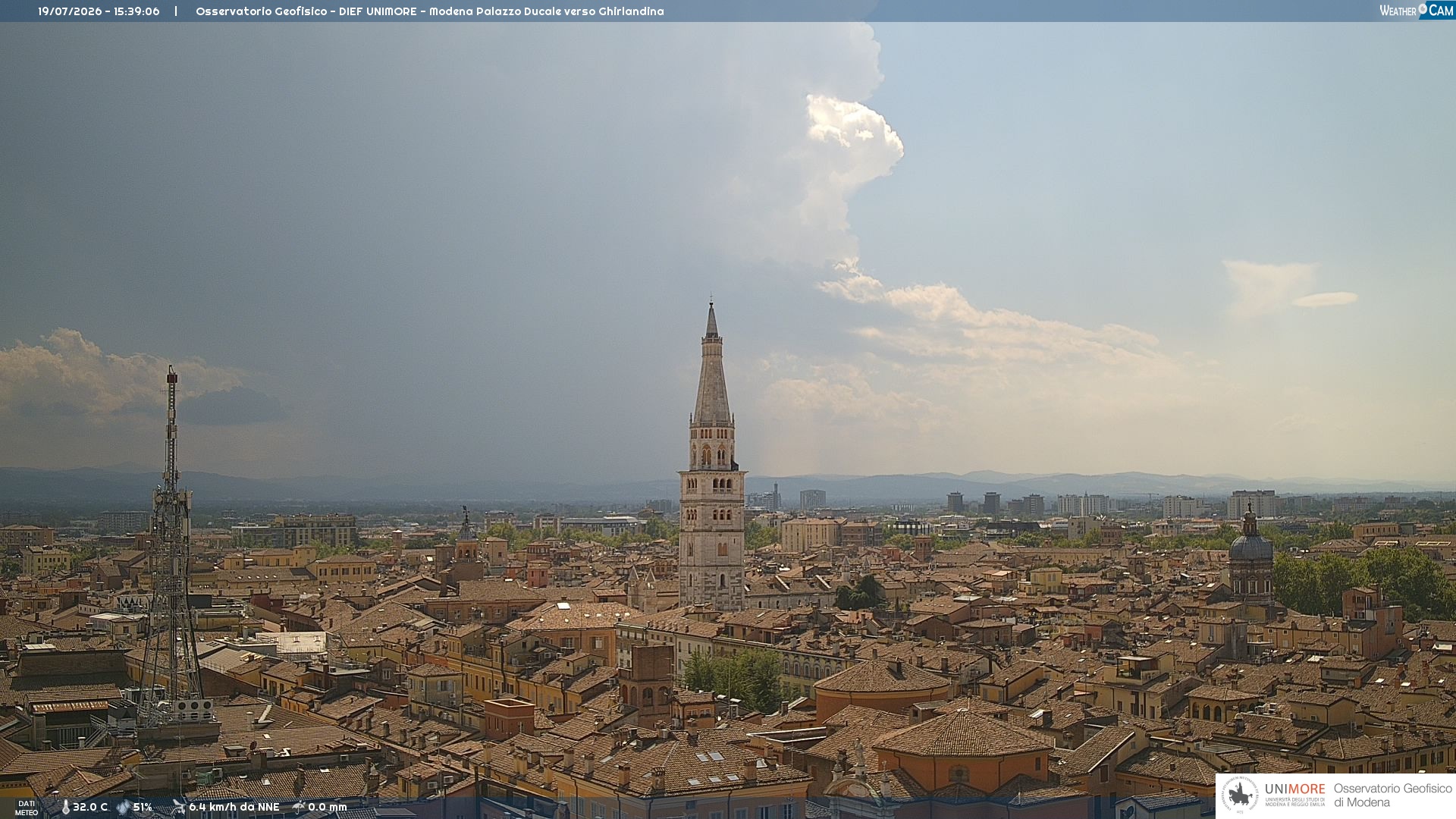Click the thermometer temperature icon
1456x819 pixels.
(x=66, y=807)
